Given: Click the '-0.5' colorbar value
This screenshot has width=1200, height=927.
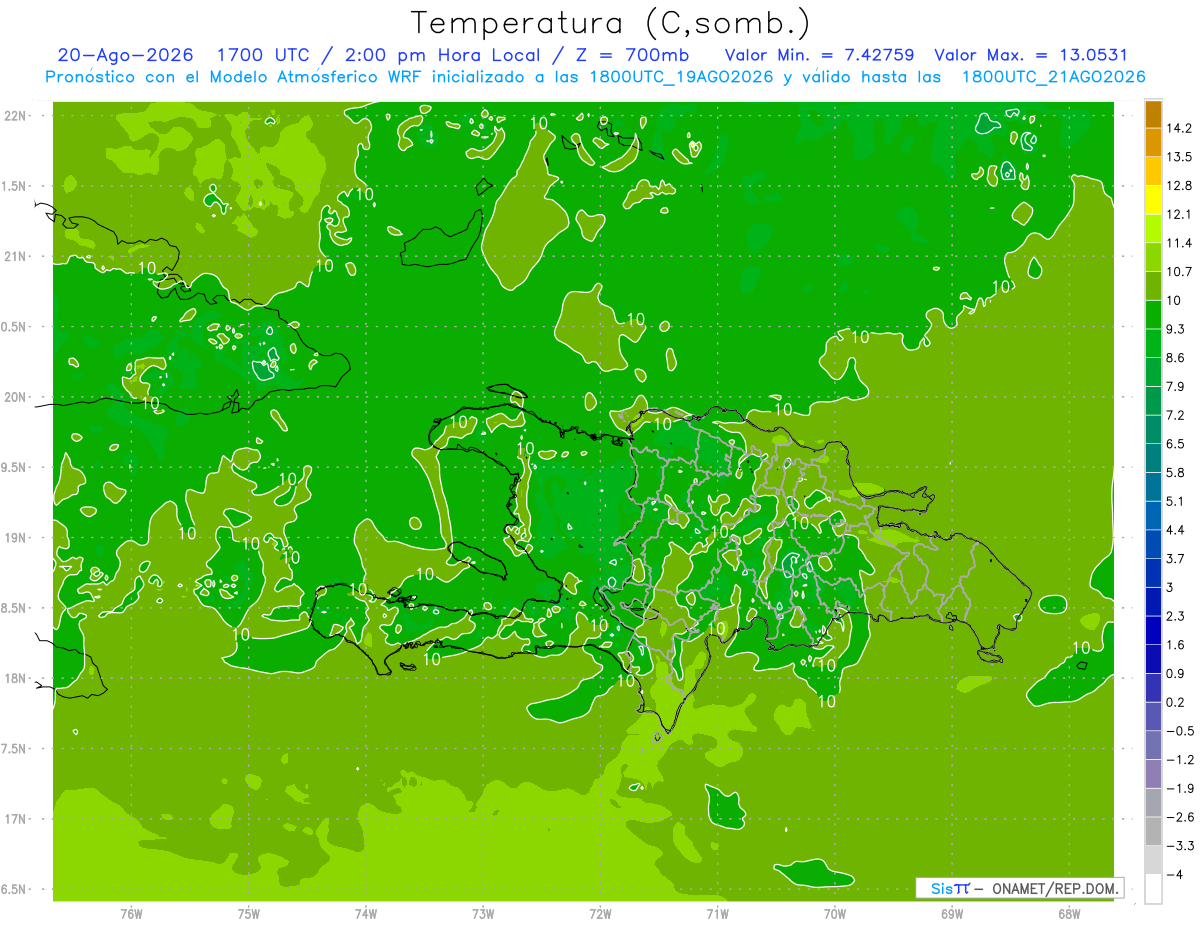Looking at the screenshot, I should pyautogui.click(x=1179, y=731).
